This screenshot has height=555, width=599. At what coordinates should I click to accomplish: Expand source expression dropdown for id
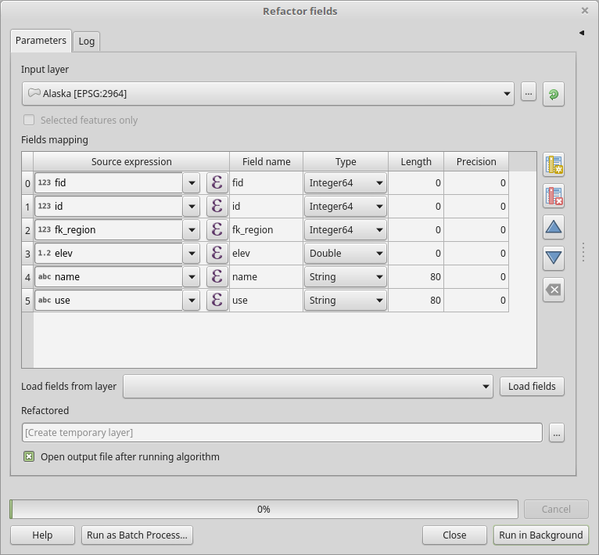coord(191,207)
